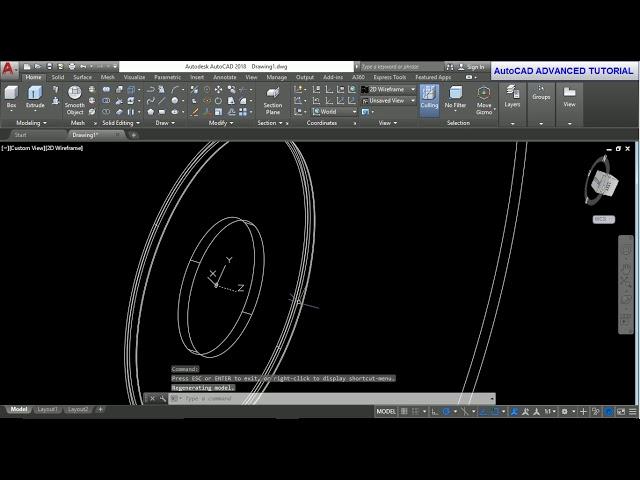Toggle the MODEL space status button
The width and height of the screenshot is (640, 480).
(386, 411)
